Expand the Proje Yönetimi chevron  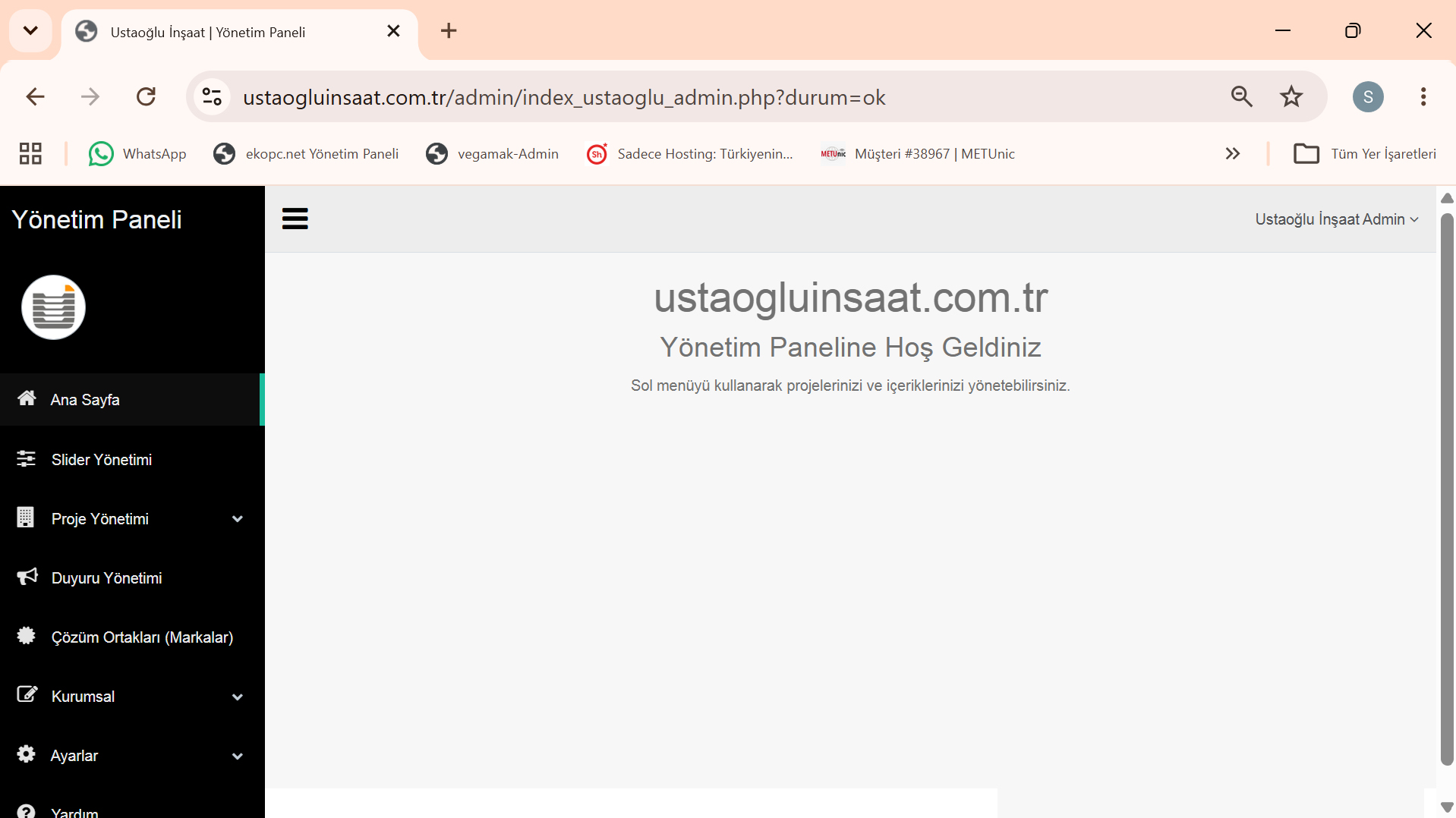click(x=238, y=519)
